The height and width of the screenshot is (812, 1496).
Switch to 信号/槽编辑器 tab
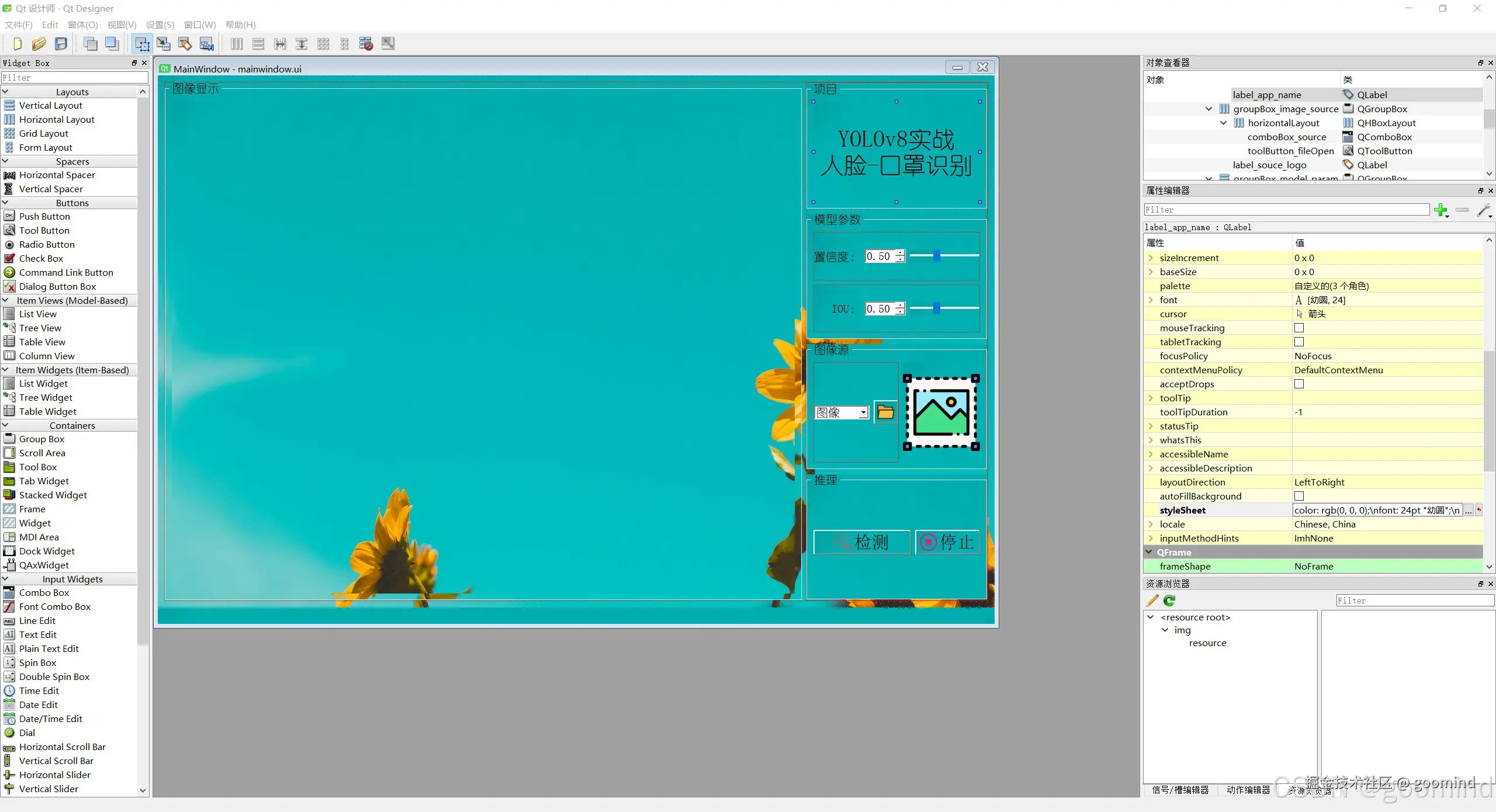pyautogui.click(x=1180, y=790)
